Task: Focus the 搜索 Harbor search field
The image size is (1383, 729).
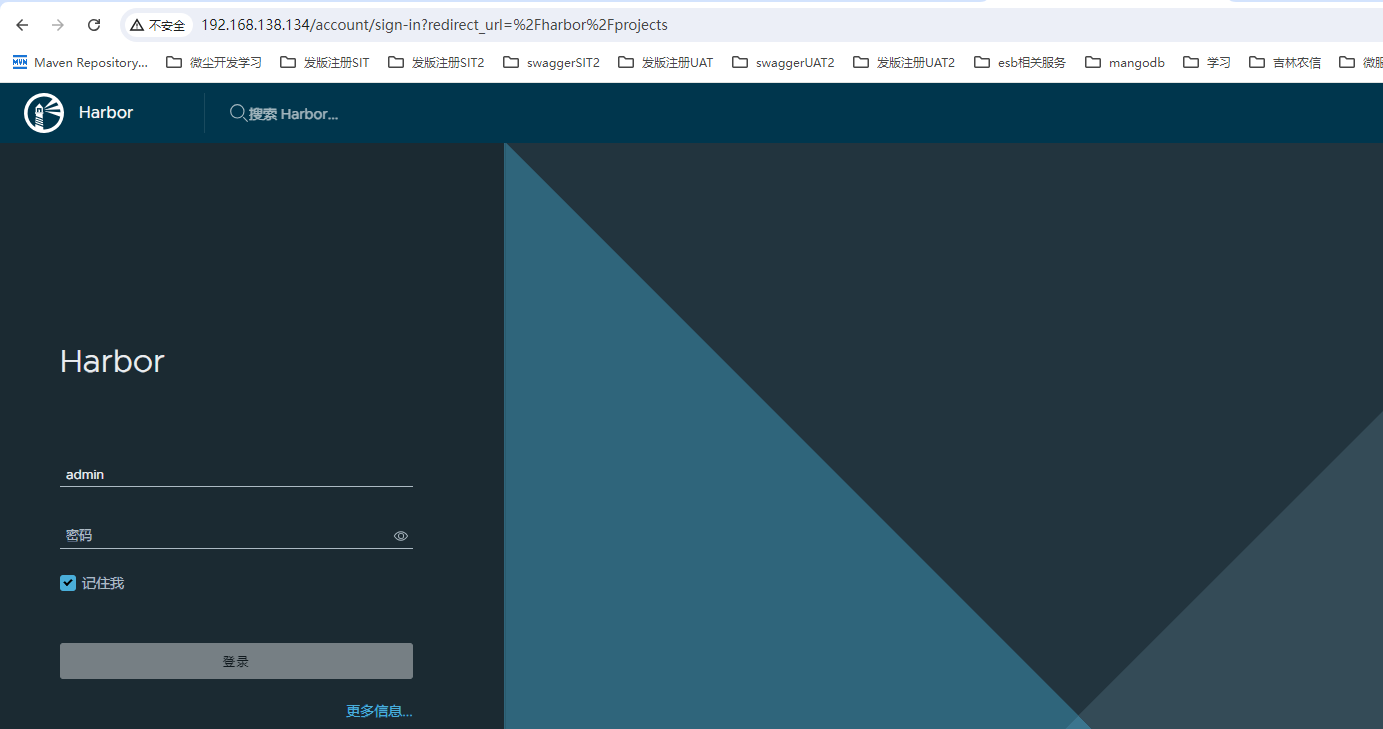Action: (294, 114)
